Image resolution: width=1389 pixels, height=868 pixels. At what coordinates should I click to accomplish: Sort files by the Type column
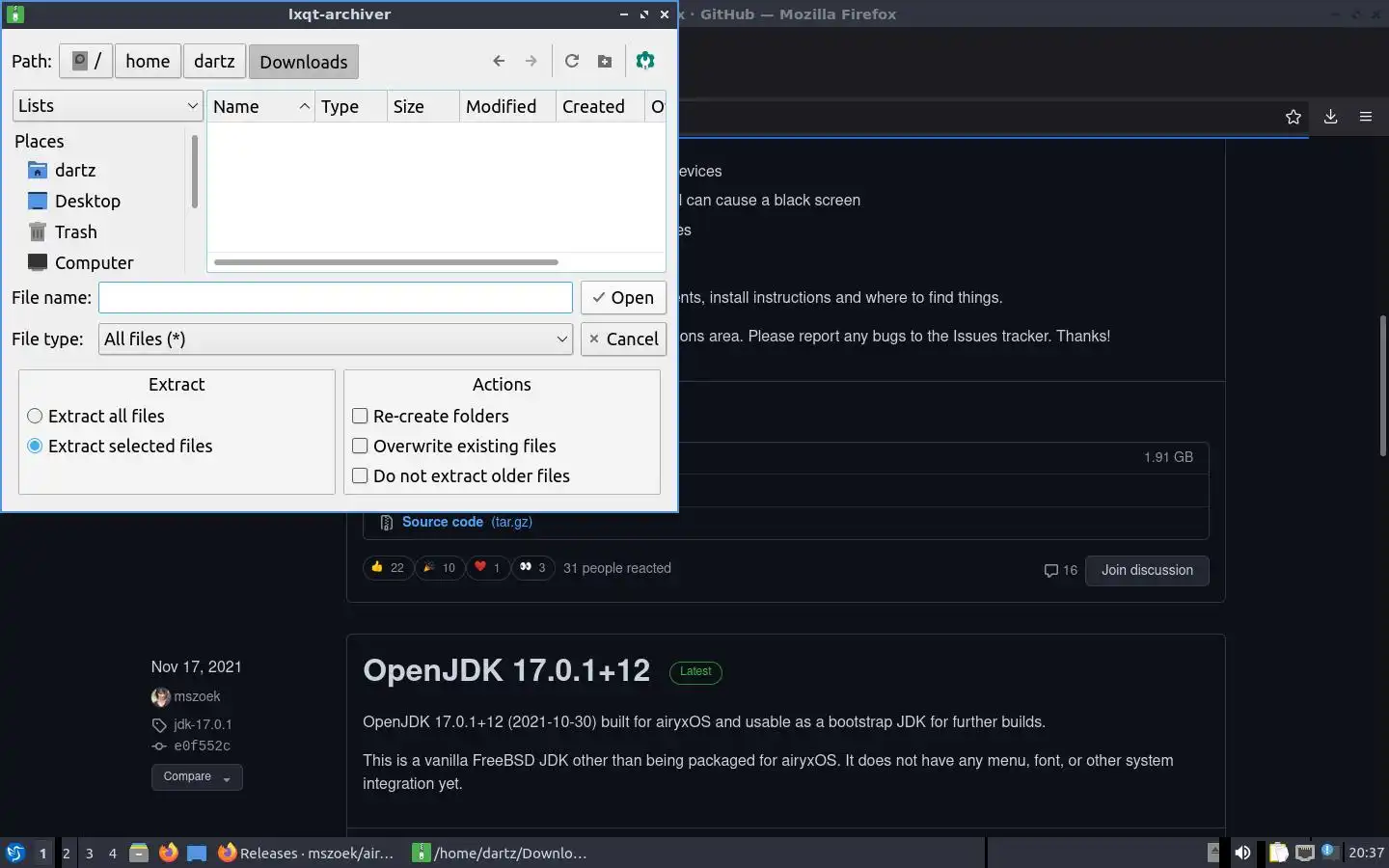pos(351,106)
